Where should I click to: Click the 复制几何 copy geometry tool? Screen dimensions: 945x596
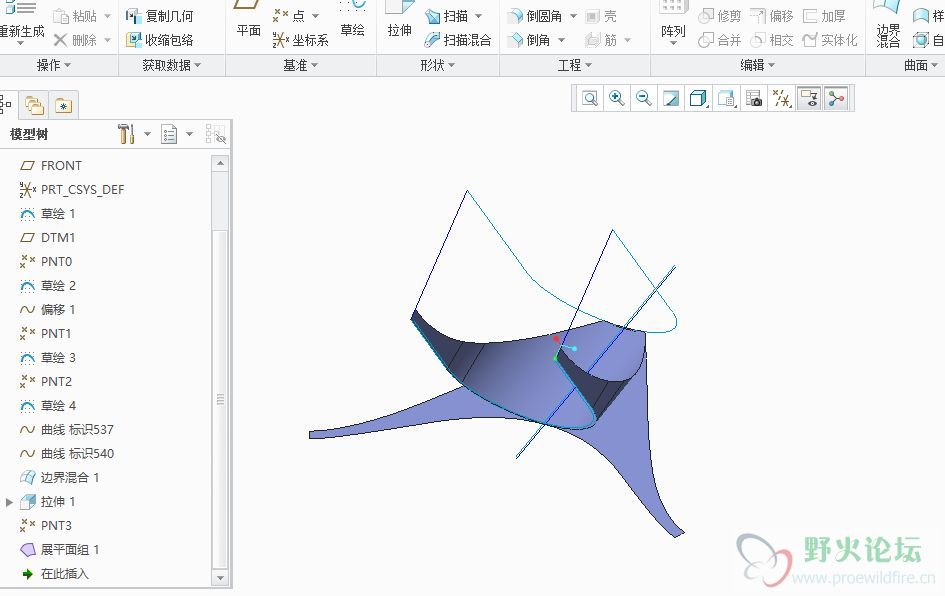point(160,16)
